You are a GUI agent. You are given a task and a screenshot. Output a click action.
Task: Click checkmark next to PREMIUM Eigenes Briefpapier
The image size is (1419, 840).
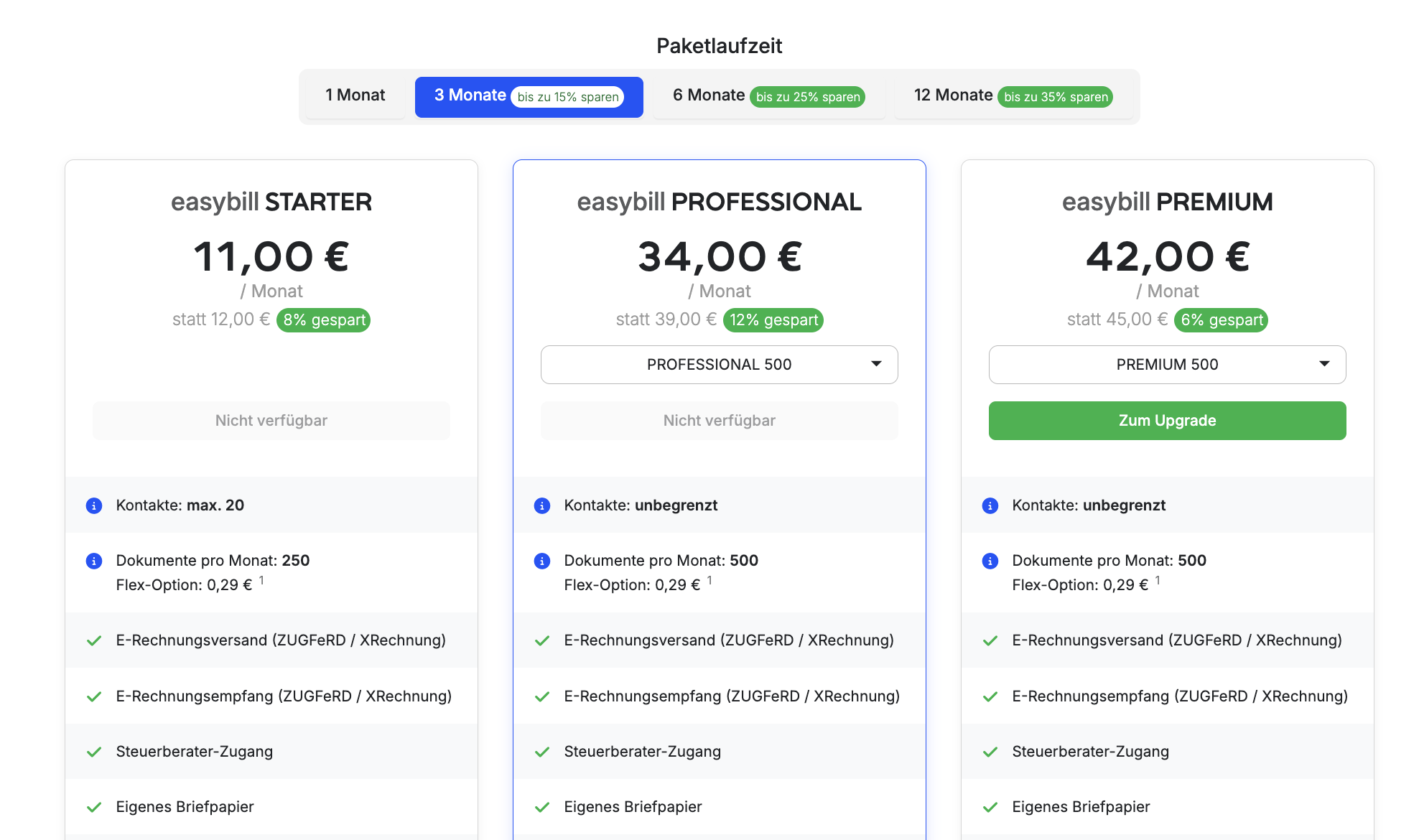pos(990,807)
